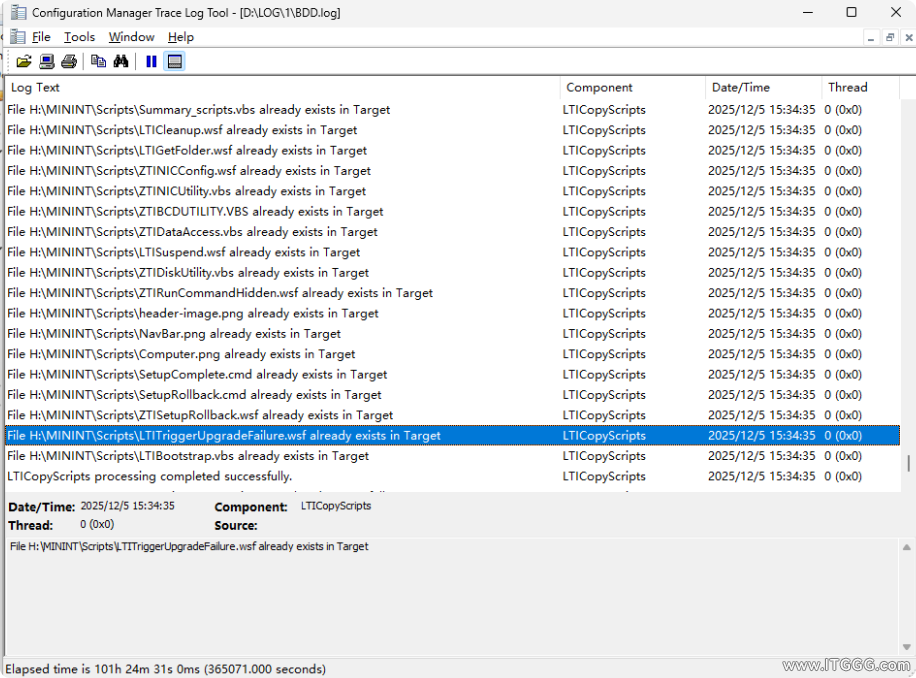Toggle the Show/Hide details pane button
Image resolution: width=916 pixels, height=678 pixels.
tap(175, 61)
